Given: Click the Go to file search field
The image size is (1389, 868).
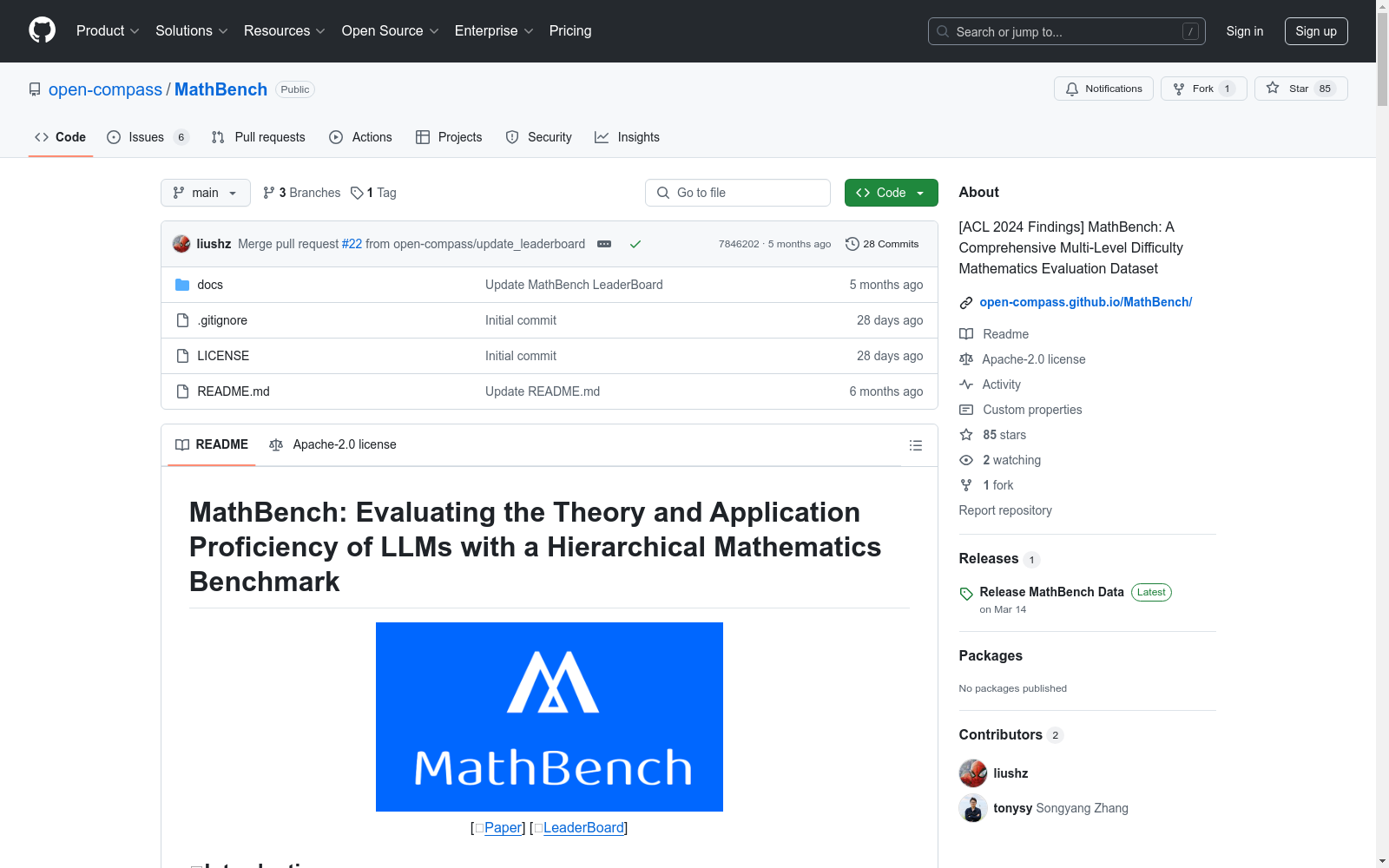Looking at the screenshot, I should pos(738,193).
